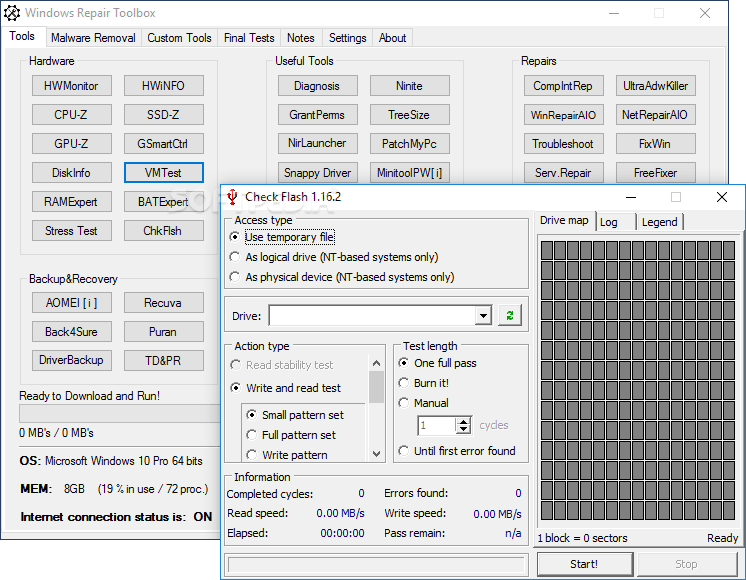746x580 pixels.
Task: Increase the manual cycles spinner value
Action: pos(463,420)
